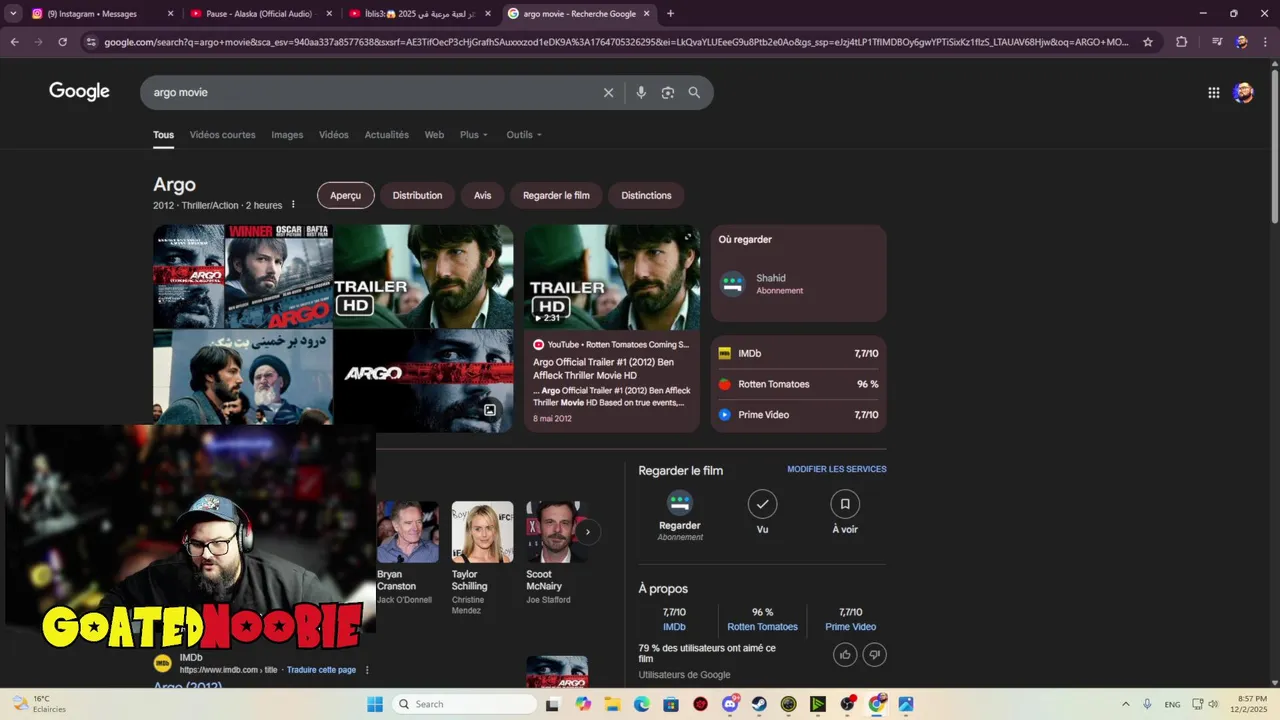The width and height of the screenshot is (1280, 720).
Task: Select the Regarder le film chip
Action: [x=556, y=195]
